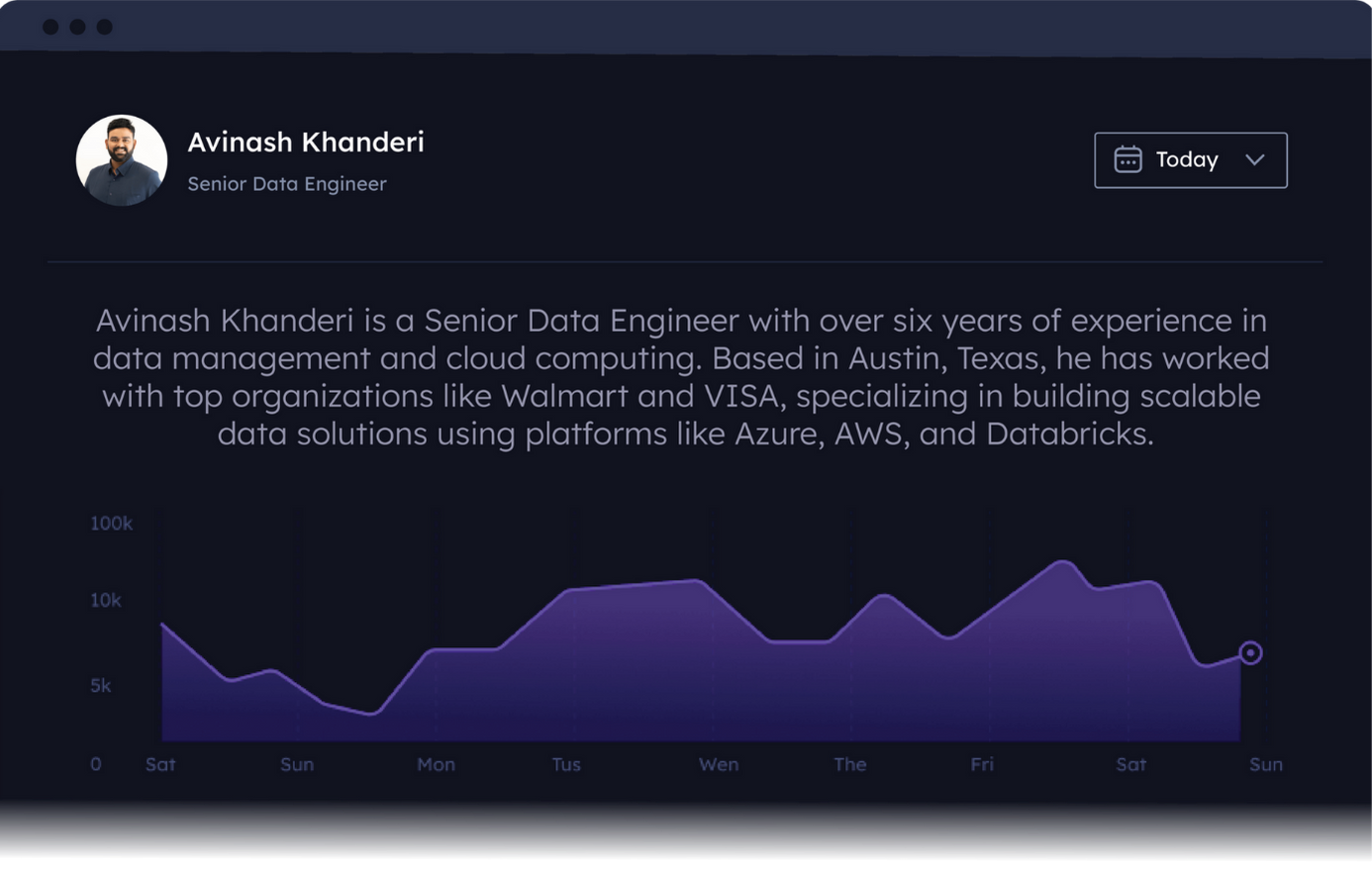Viewport: 1372px width, 876px height.
Task: Select the Wen label on the chart axis
Action: (x=719, y=764)
